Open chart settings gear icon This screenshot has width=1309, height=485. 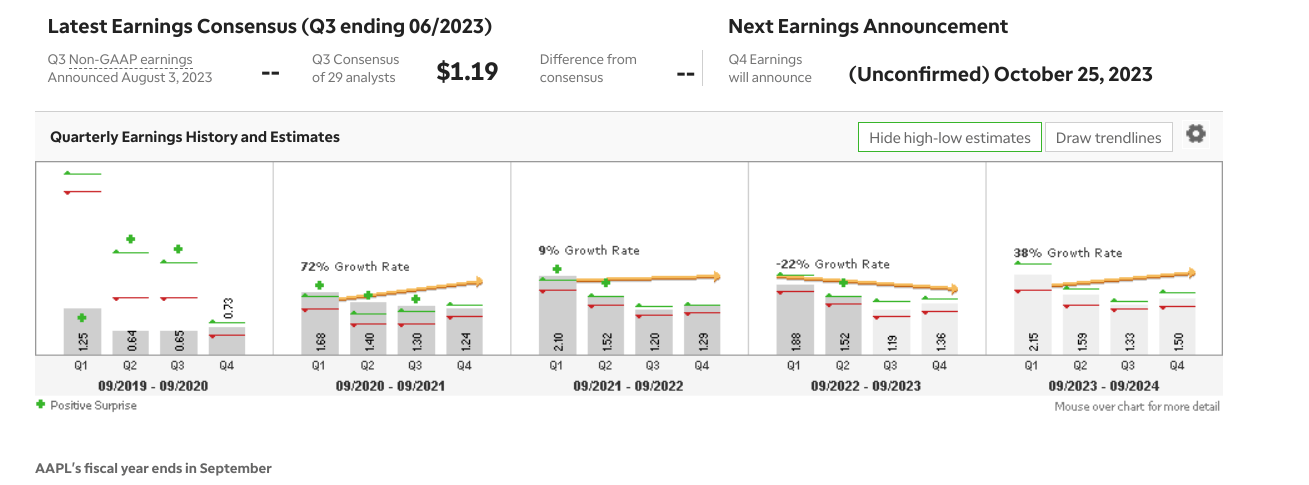click(1195, 135)
